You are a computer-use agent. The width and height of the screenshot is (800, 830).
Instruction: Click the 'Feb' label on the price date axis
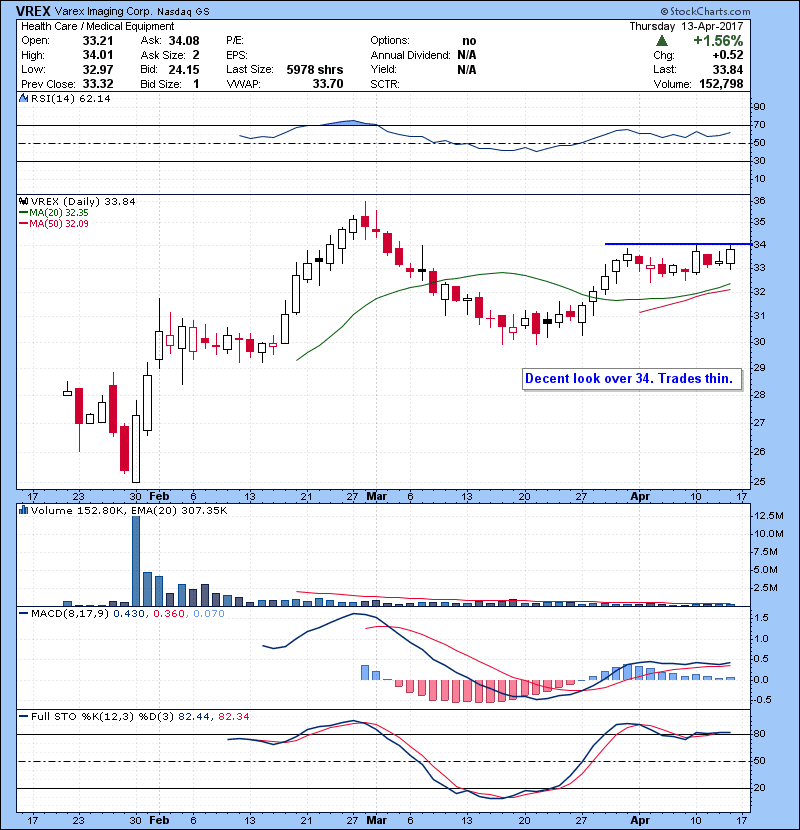159,497
